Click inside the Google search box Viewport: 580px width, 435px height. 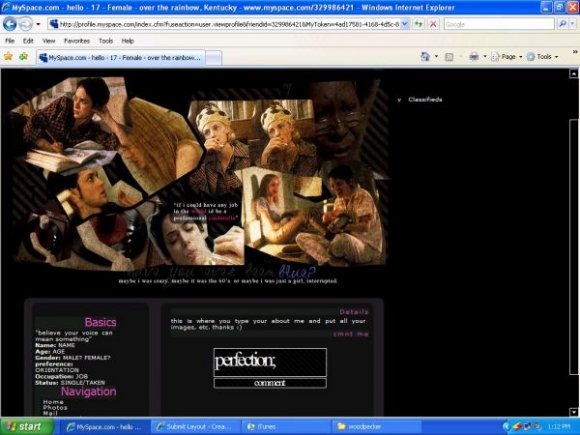click(499, 24)
